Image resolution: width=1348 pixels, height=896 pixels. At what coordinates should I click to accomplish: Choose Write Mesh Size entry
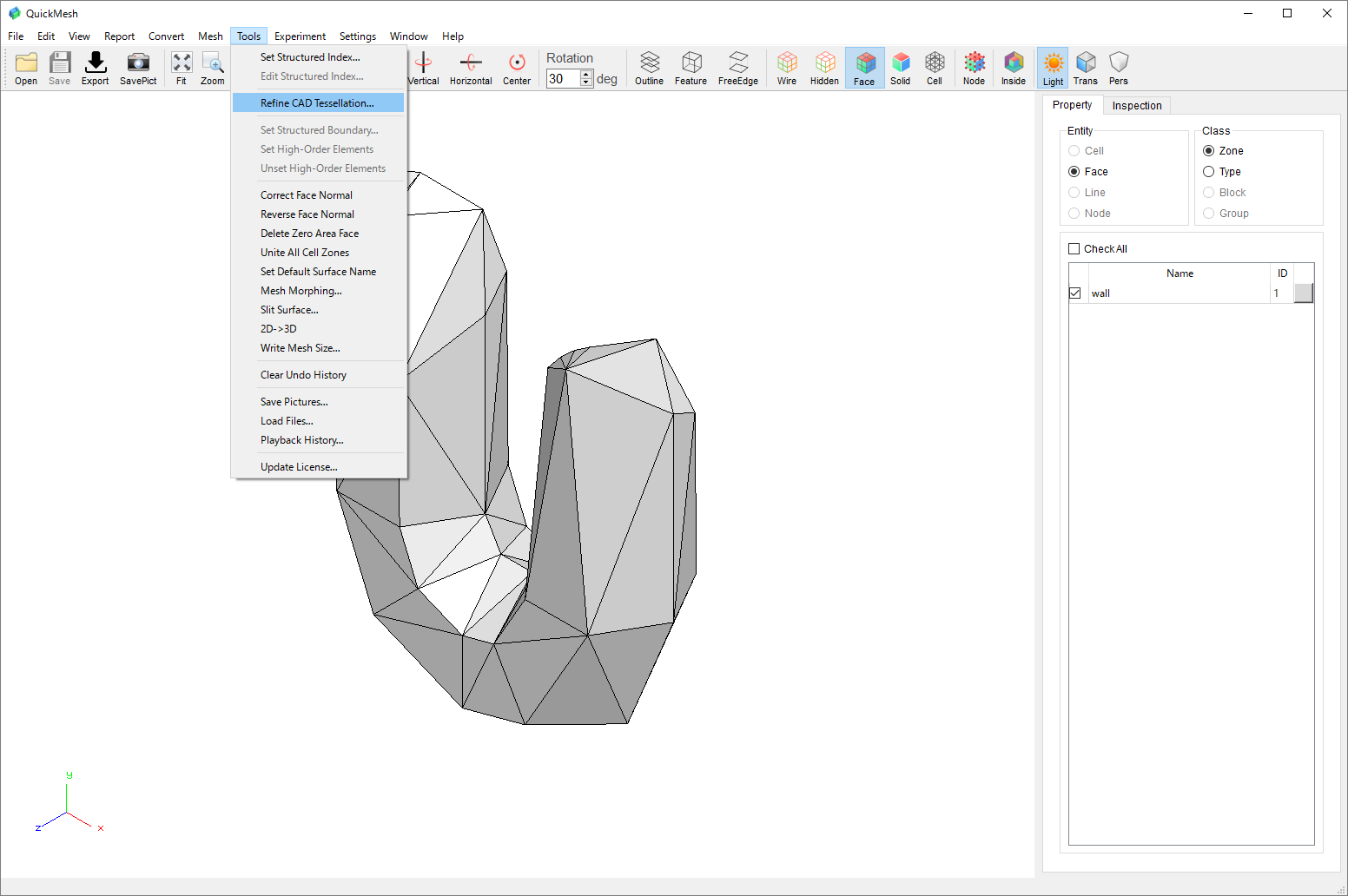(x=318, y=348)
